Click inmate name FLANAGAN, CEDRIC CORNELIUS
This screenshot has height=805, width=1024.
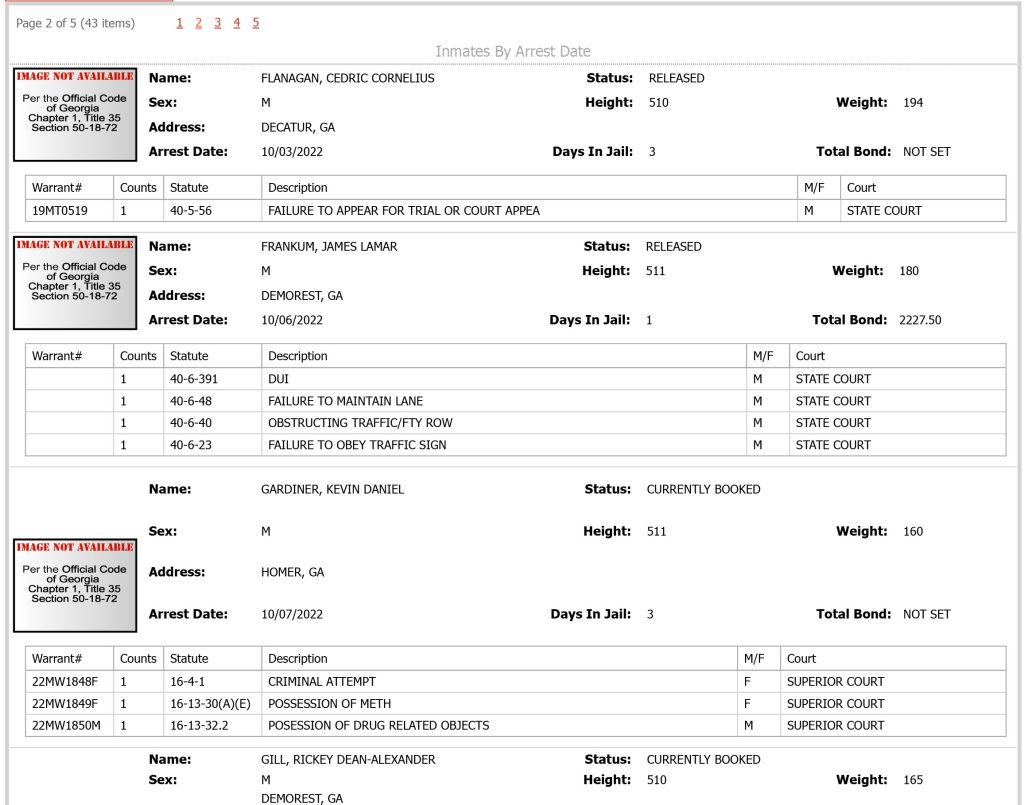coord(347,78)
